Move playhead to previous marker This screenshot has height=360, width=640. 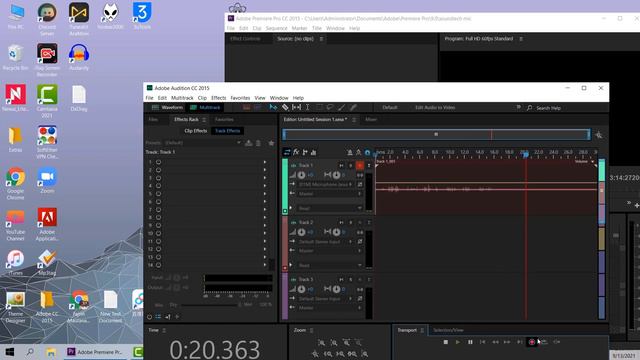click(x=482, y=342)
